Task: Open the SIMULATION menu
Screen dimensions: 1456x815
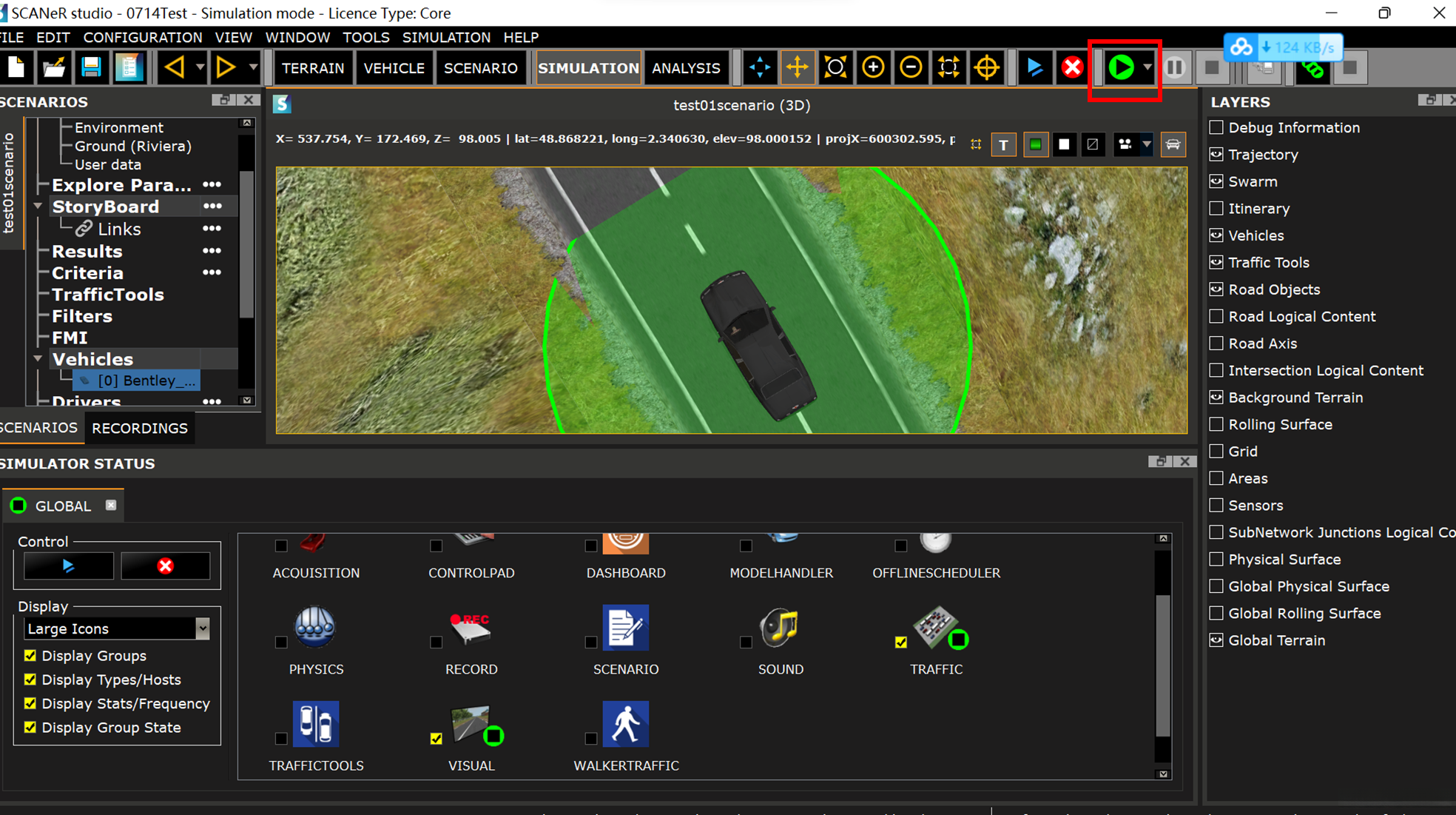Action: tap(446, 37)
